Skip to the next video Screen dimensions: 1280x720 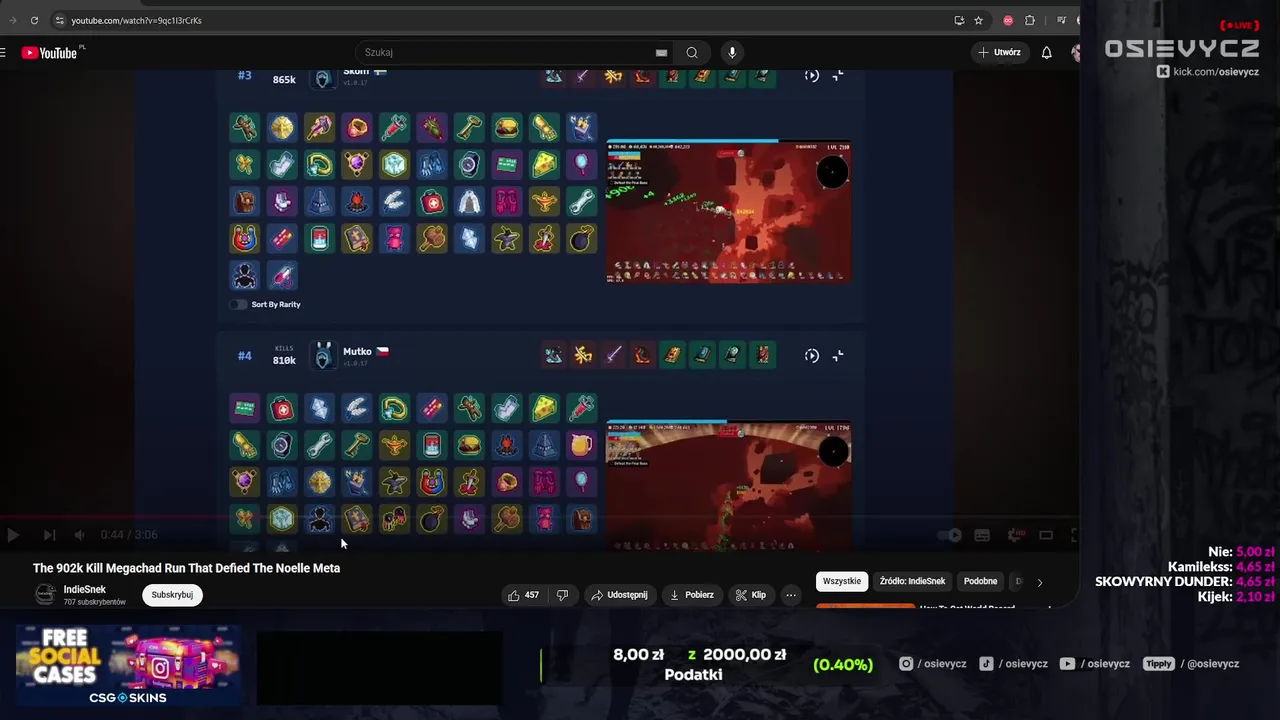pos(48,535)
